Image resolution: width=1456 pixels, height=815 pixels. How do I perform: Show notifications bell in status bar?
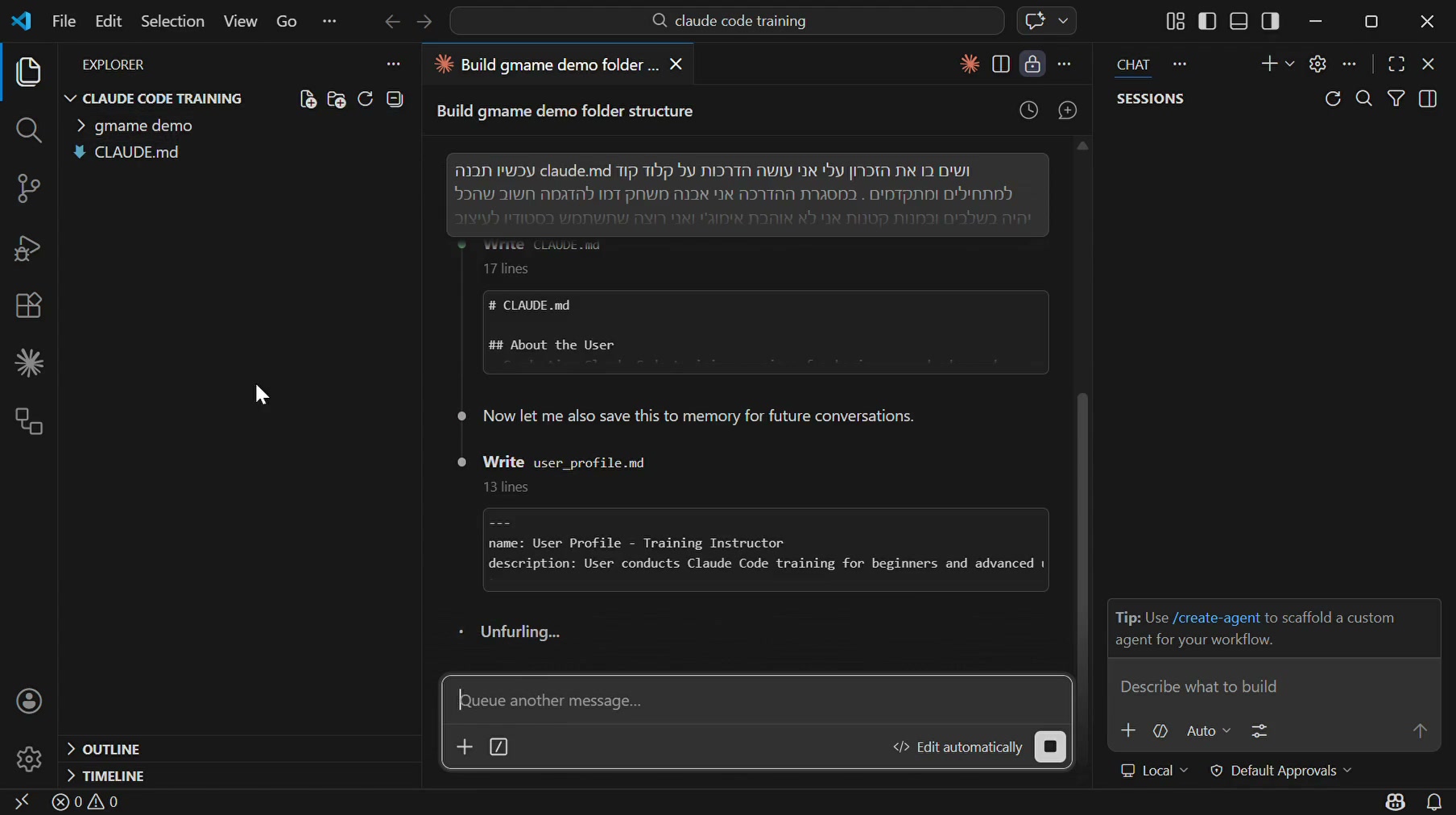point(1434,802)
